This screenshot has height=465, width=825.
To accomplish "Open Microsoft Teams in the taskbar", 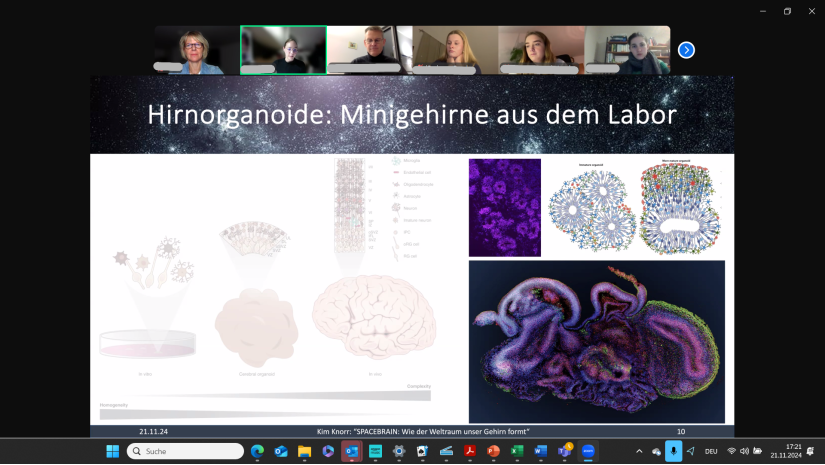I will click(x=564, y=451).
